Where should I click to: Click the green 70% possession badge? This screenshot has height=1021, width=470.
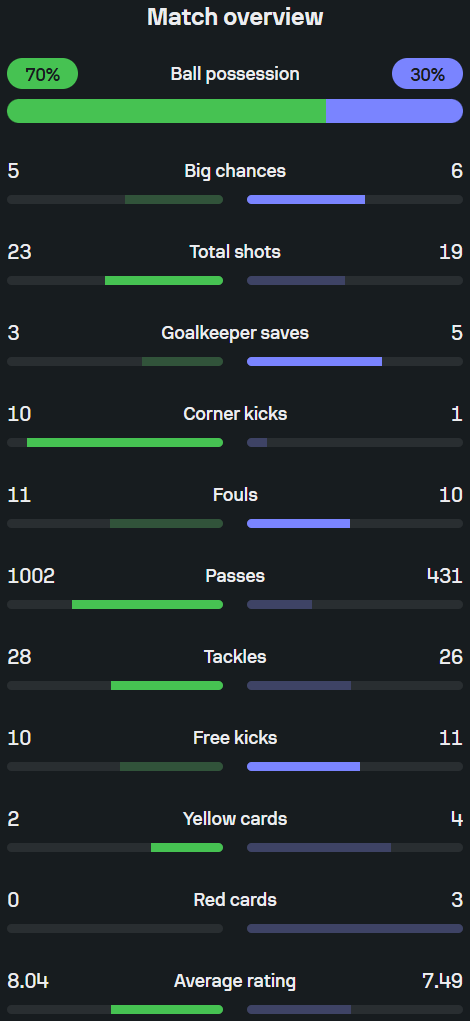pos(42,74)
